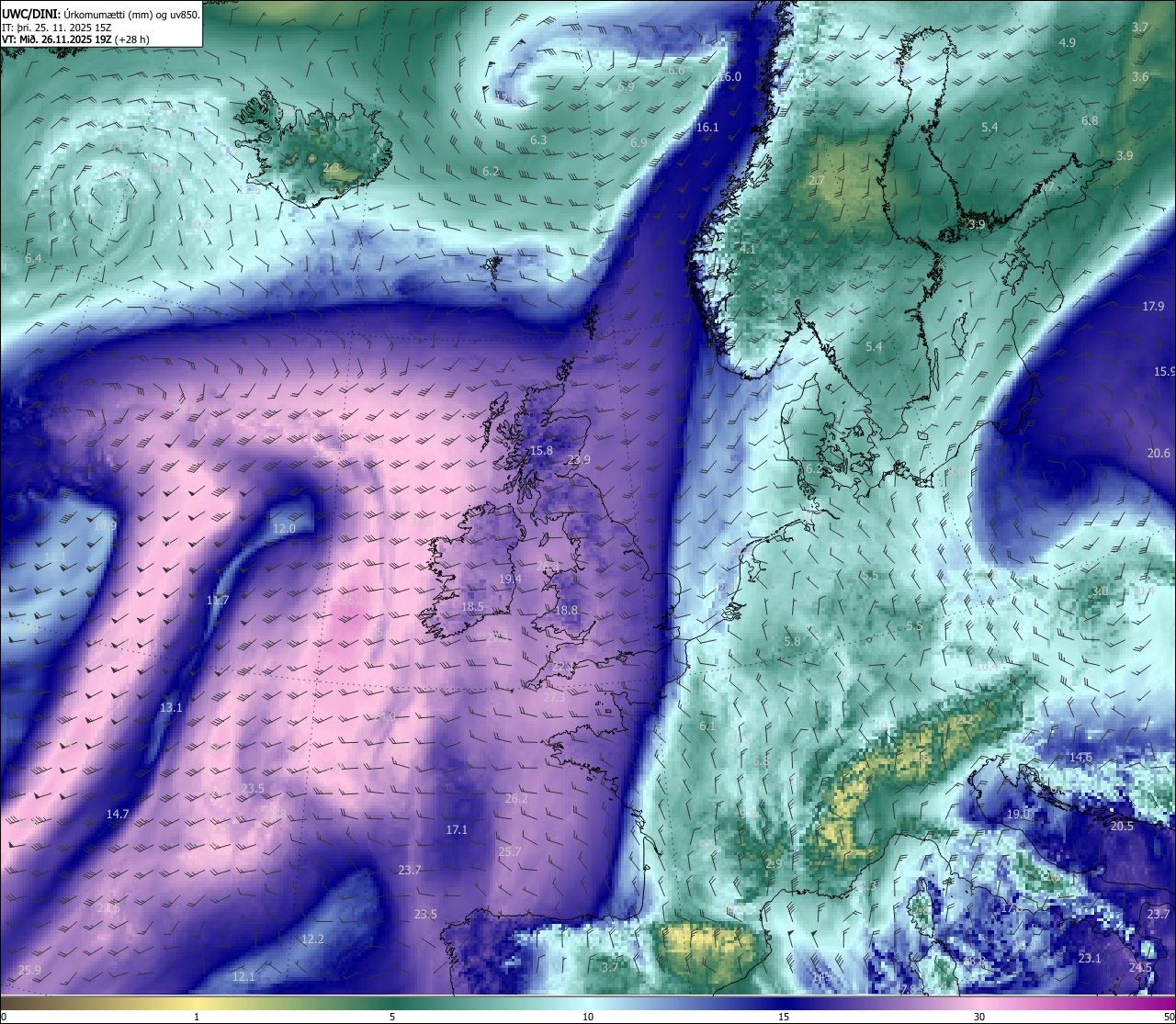Image resolution: width=1176 pixels, height=1024 pixels.
Task: Select the 15.9 value label
Action: [x=1164, y=372]
